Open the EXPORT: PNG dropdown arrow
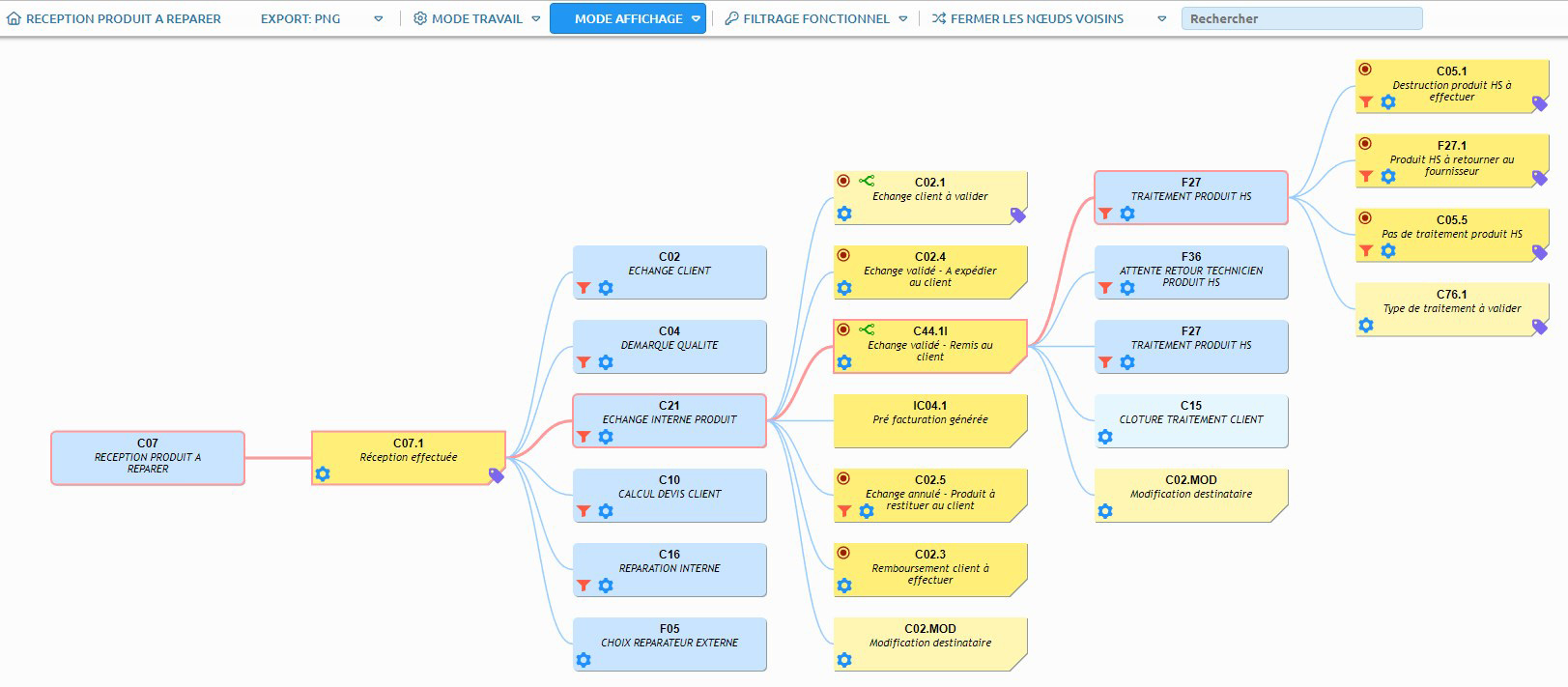The width and height of the screenshot is (1568, 687). [x=379, y=18]
